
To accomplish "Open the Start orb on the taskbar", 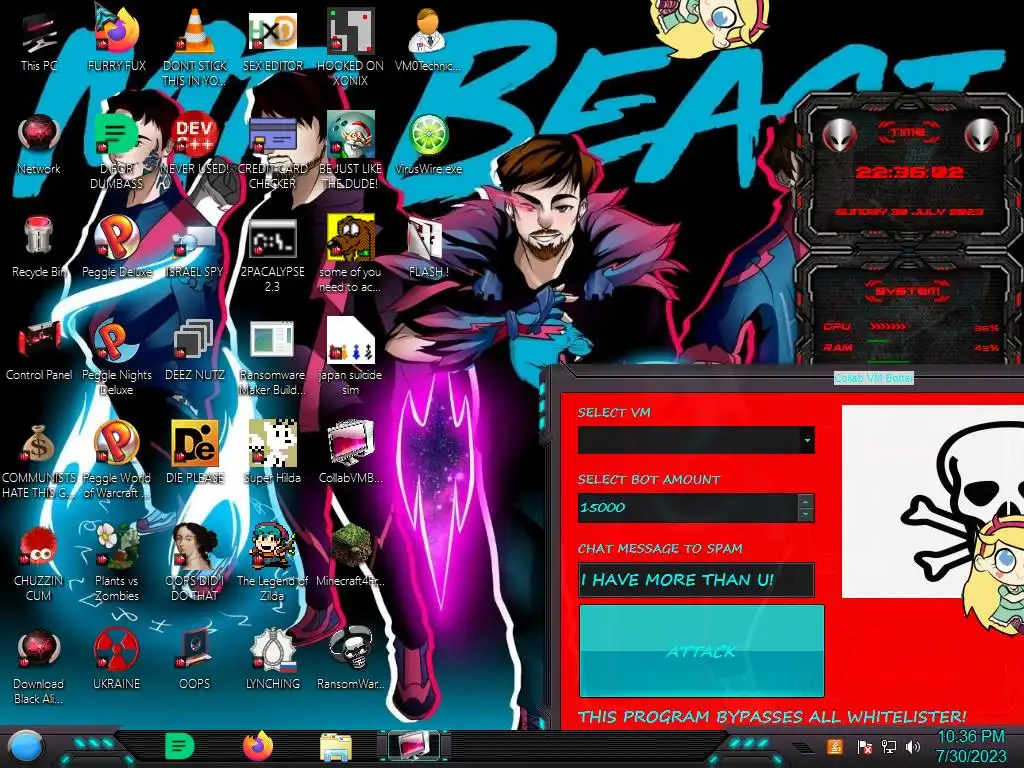I will click(x=25, y=747).
